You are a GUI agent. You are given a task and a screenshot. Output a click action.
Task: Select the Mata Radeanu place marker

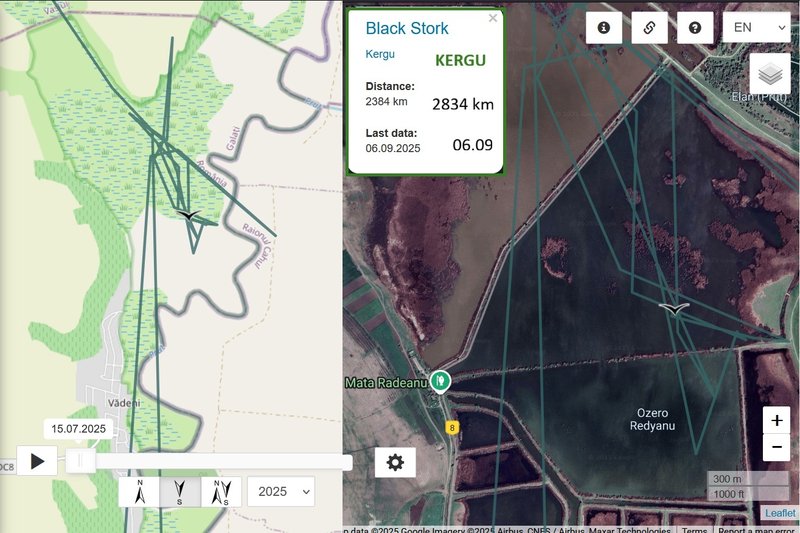coord(440,381)
